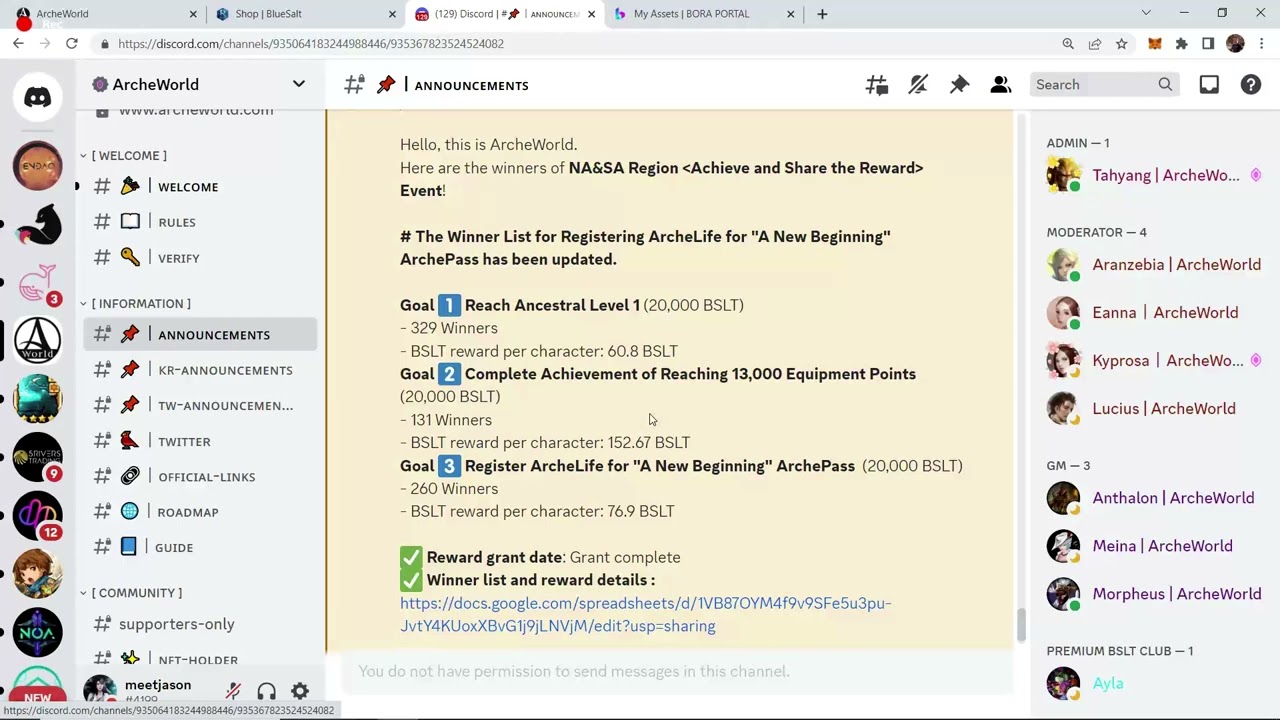Open the NFT-HOLDER channel
The height and width of the screenshot is (720, 1280).
[x=200, y=659]
